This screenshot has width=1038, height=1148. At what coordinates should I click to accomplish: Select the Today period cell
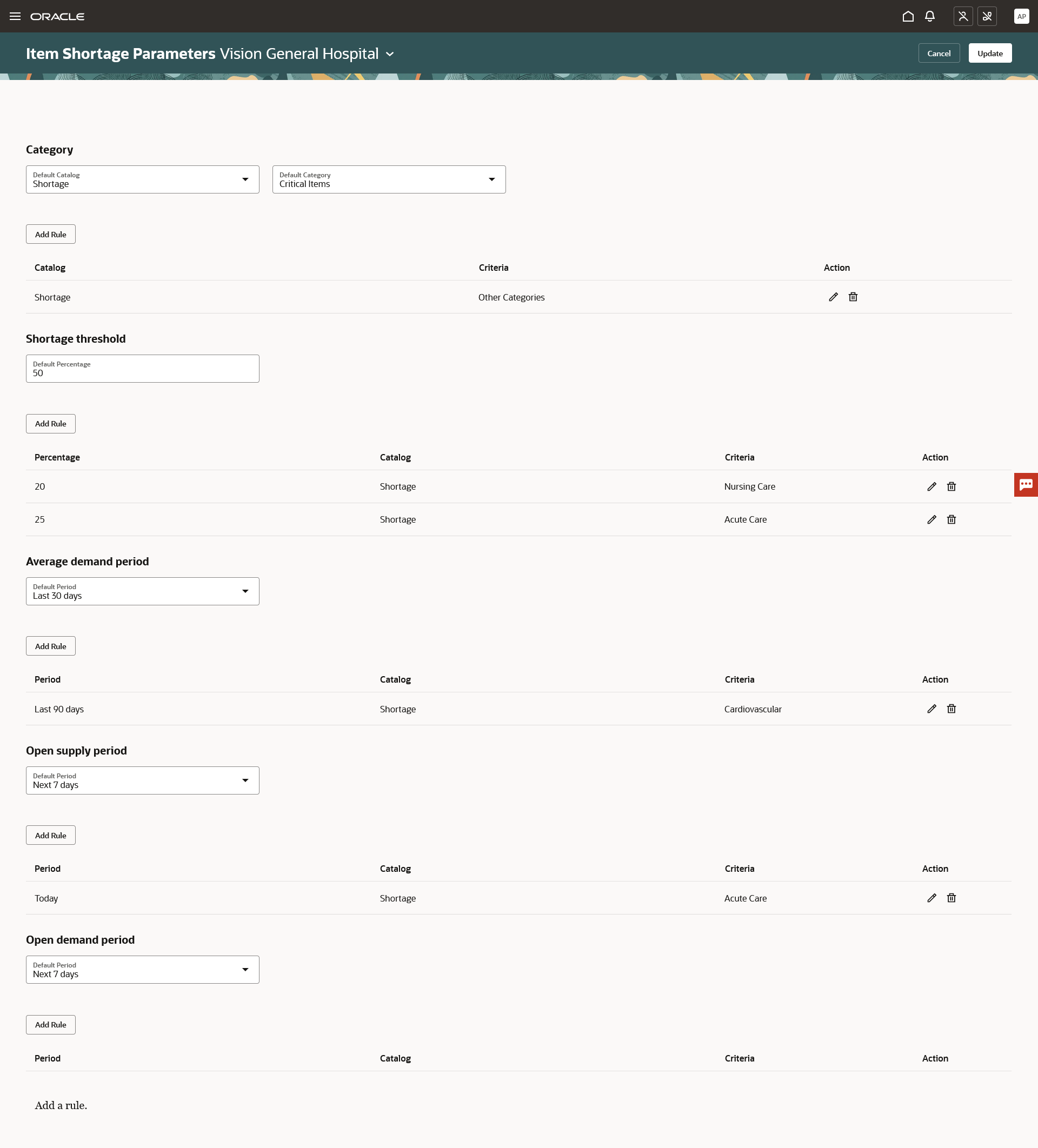coord(46,898)
